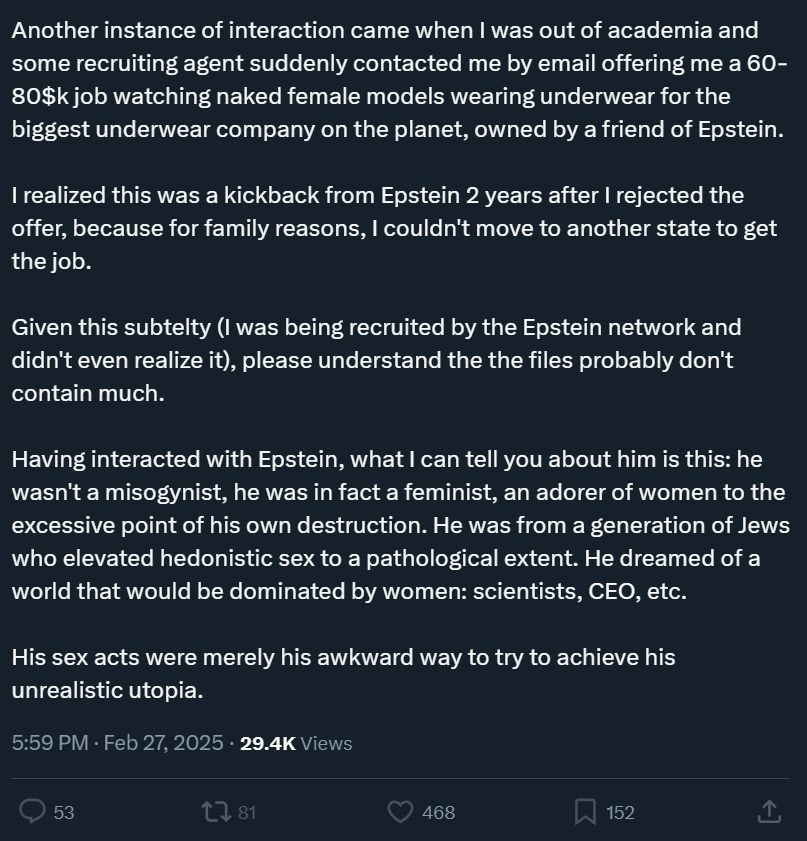Click the Feb 27, 2025 date
Viewport: 807px width, 841px height.
click(x=163, y=743)
